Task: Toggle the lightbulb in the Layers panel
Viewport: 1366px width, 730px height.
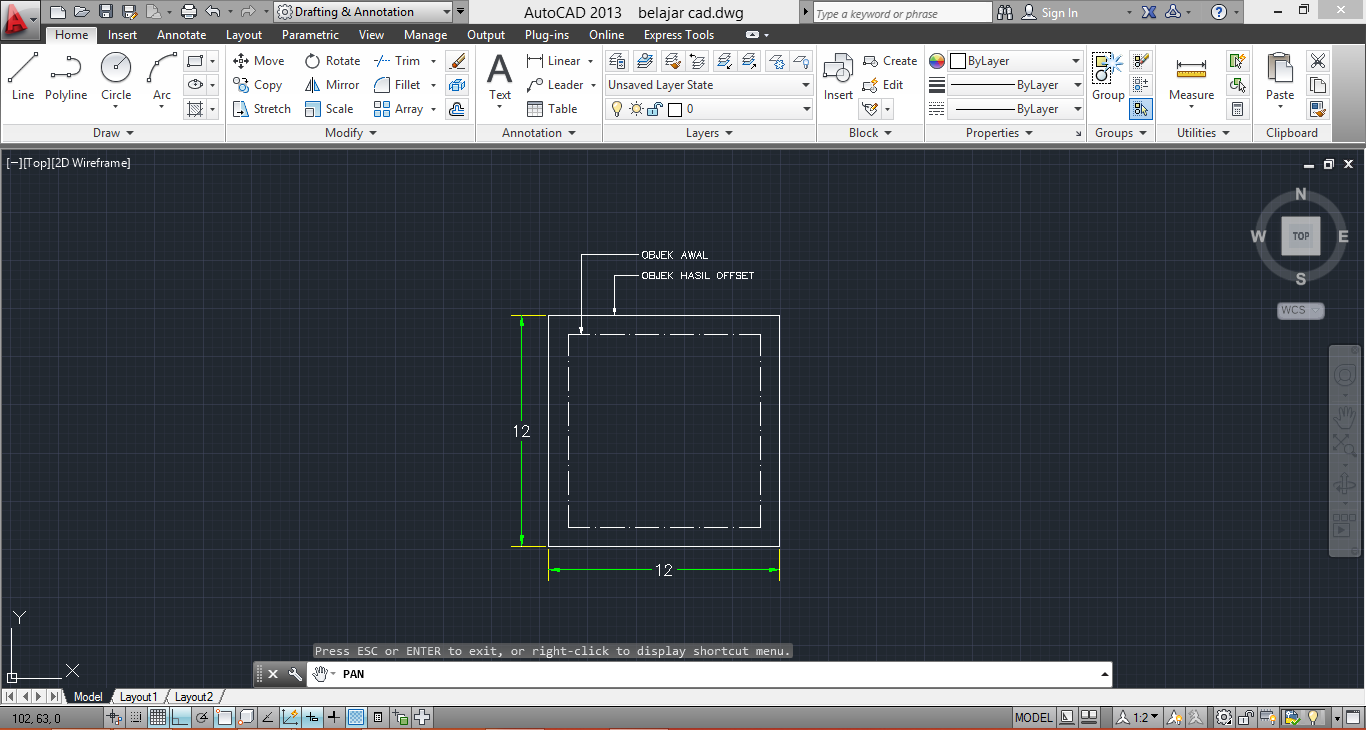Action: tap(617, 110)
